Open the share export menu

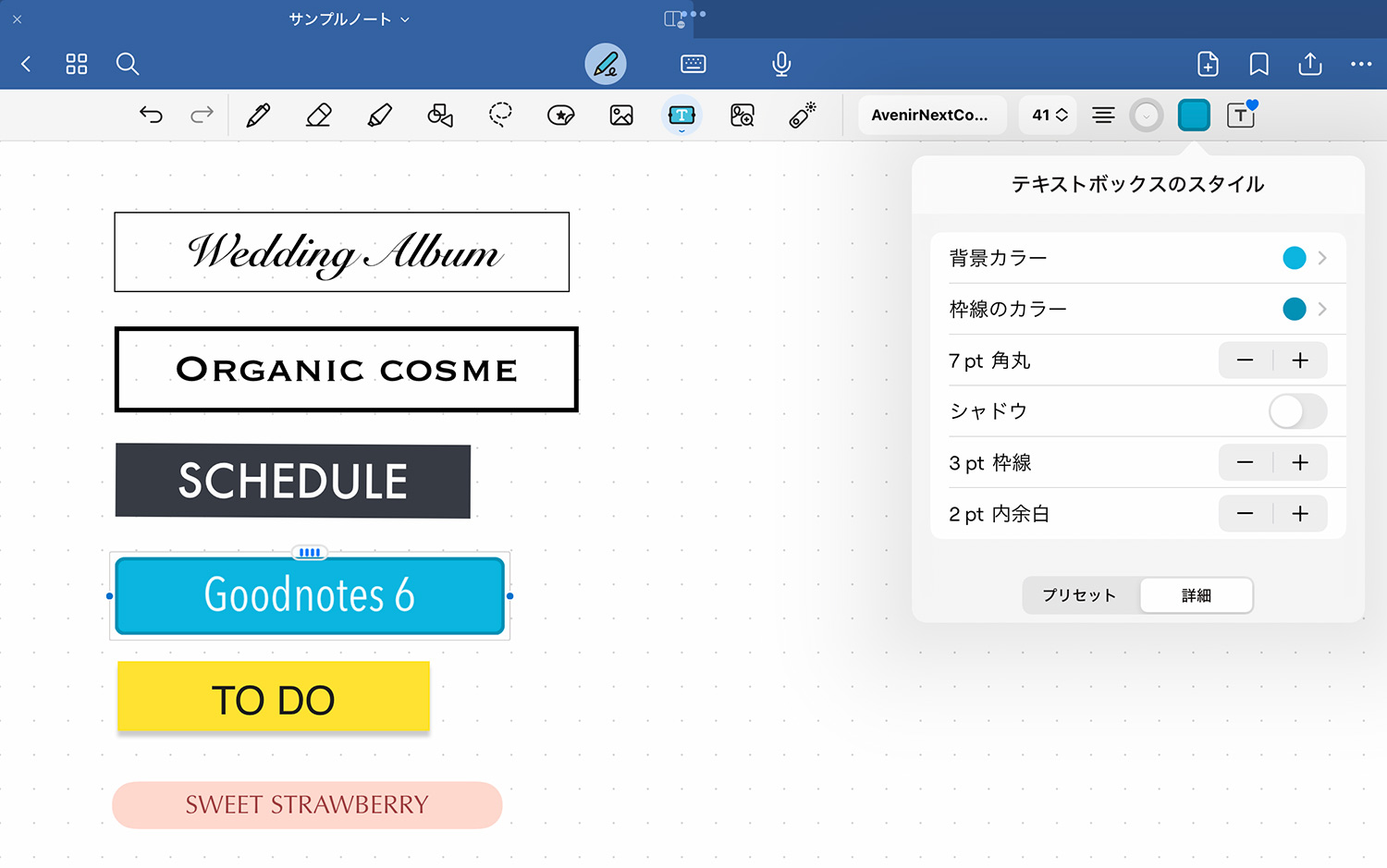click(1310, 64)
